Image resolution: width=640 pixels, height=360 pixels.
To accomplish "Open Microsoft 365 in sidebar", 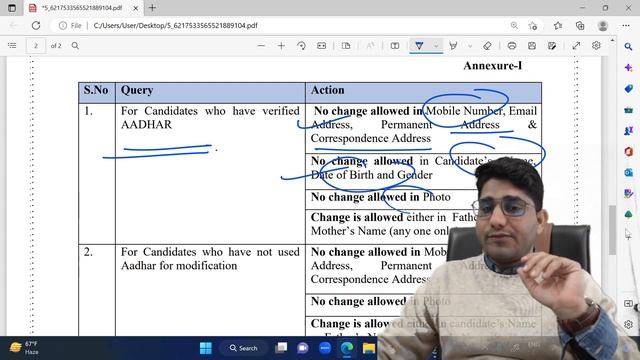I will tap(628, 151).
